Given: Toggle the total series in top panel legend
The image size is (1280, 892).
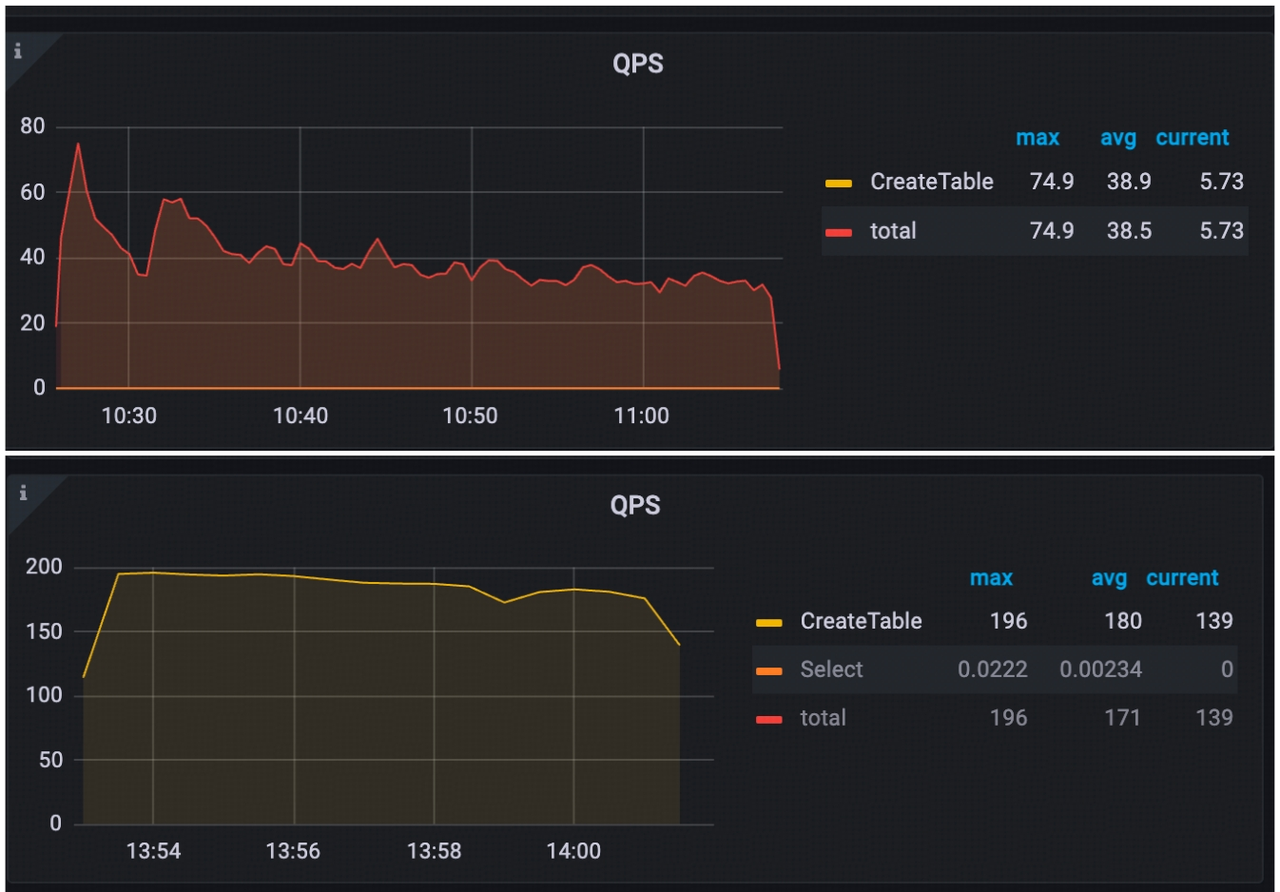Looking at the screenshot, I should click(x=890, y=231).
